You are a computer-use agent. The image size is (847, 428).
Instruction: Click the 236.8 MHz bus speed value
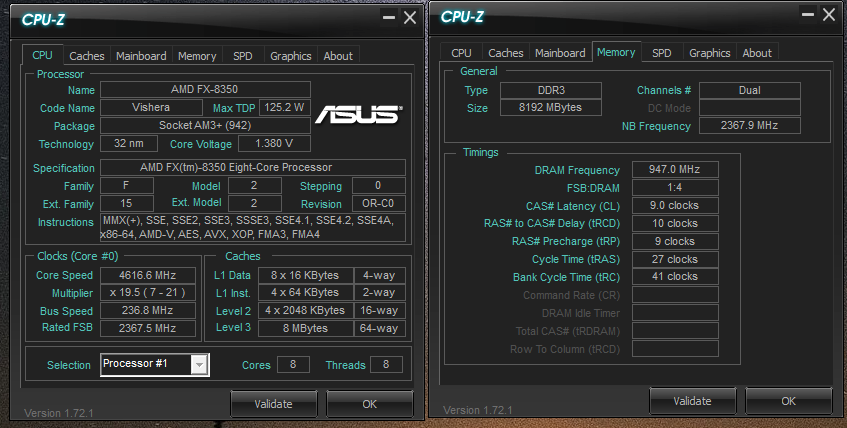click(x=148, y=311)
